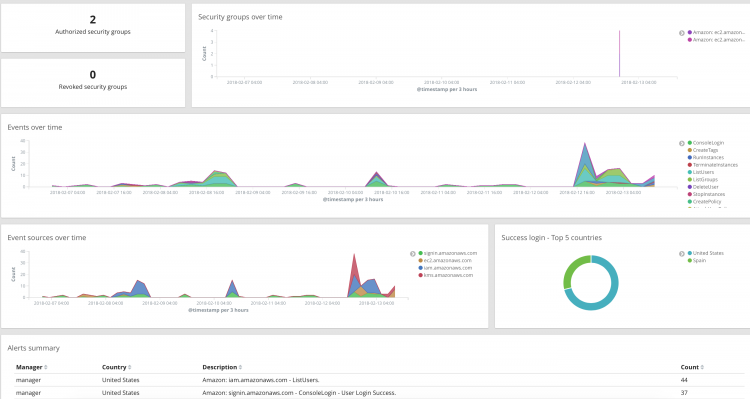Click the count value 44
This screenshot has height=399, width=750.
[x=684, y=380]
